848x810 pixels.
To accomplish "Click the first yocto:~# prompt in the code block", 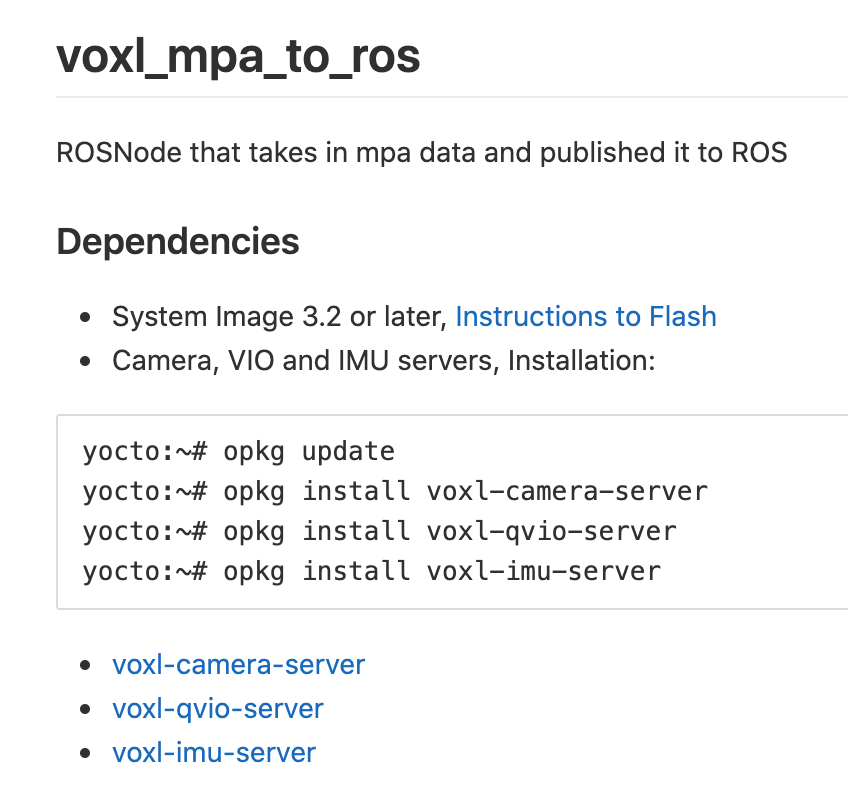I will click(144, 452).
